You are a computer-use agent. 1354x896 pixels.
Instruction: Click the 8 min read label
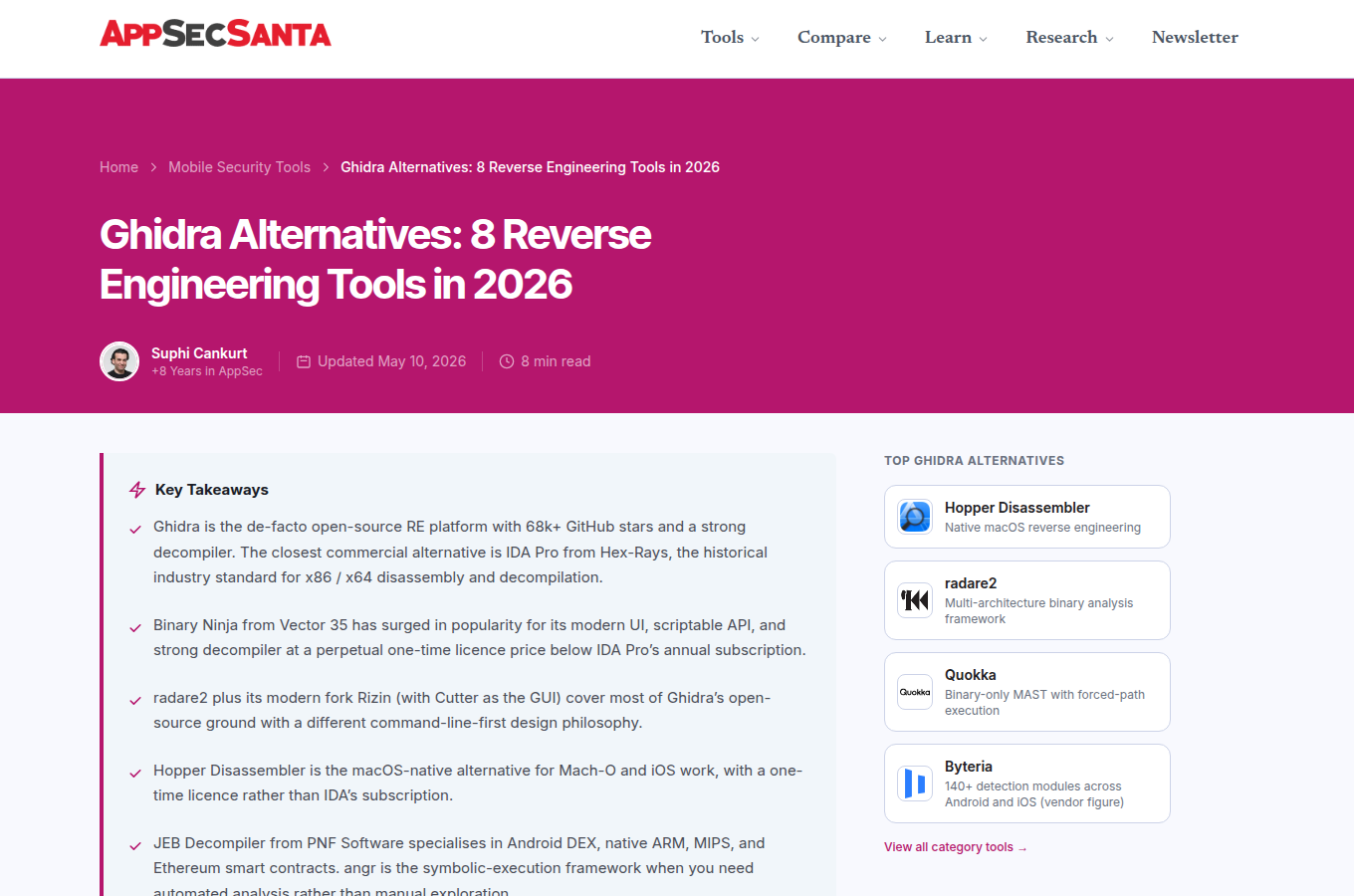pos(556,361)
